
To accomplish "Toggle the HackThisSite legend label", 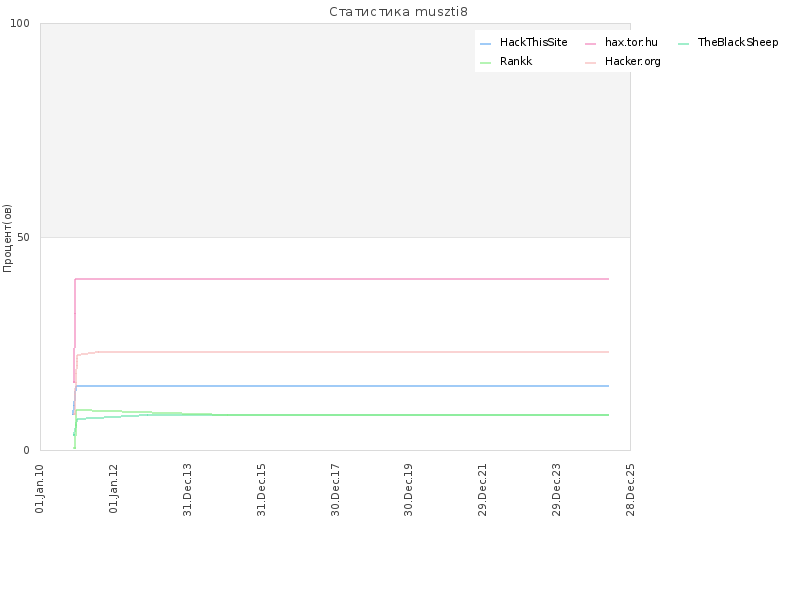I will [533, 42].
